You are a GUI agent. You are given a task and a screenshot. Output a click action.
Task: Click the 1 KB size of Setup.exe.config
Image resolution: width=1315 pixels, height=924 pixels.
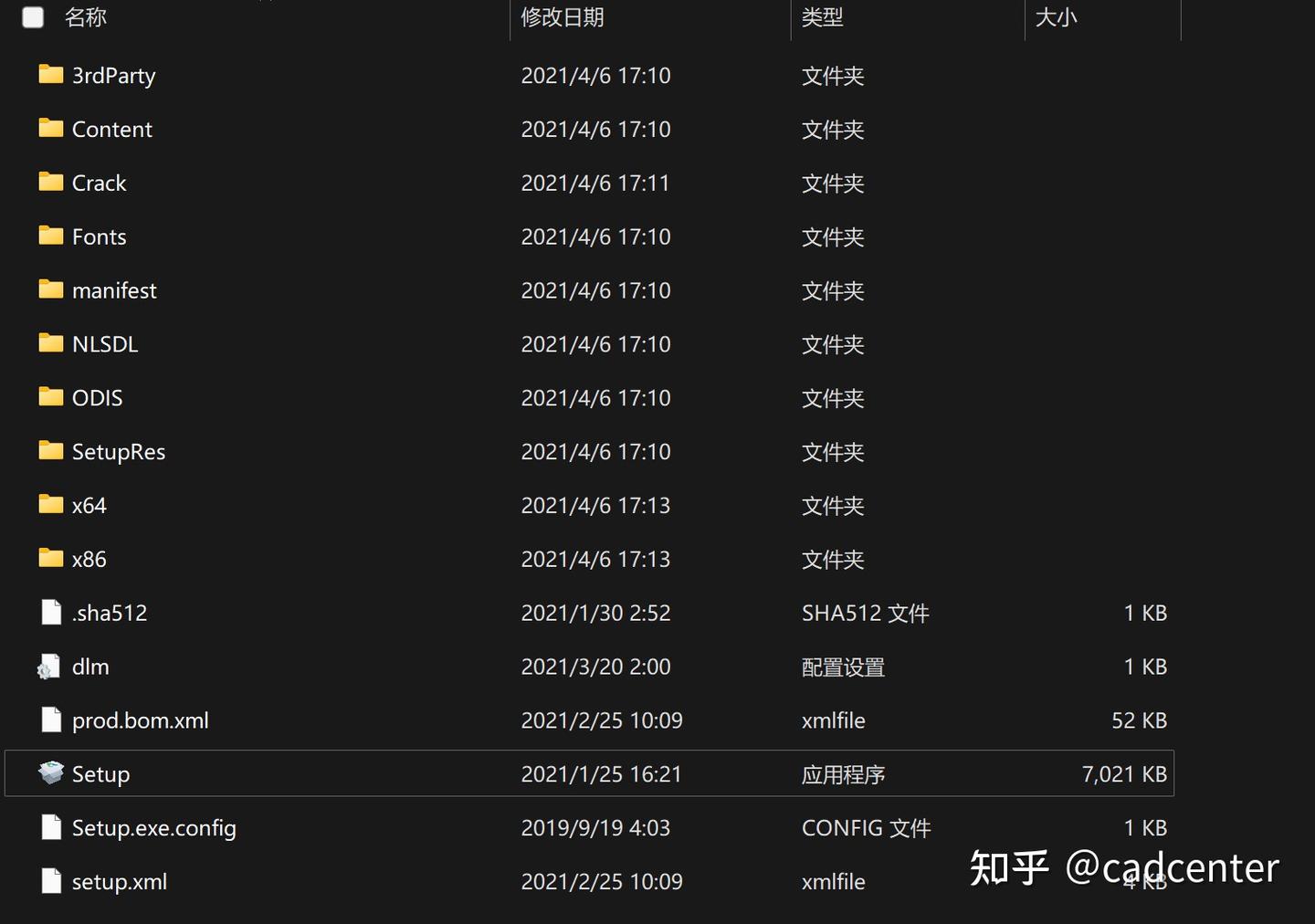[1145, 828]
